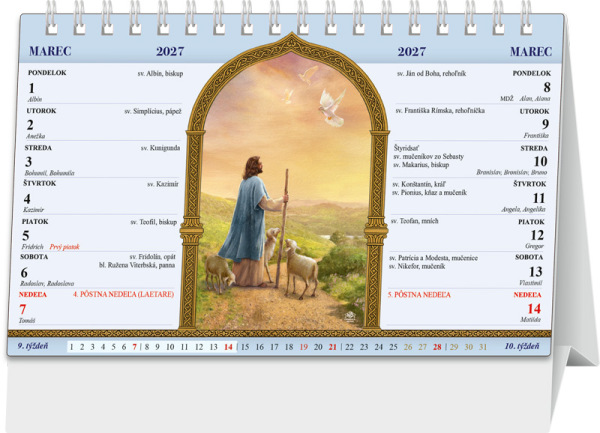Click the left MAREC month heading
Screen dimensions: 600x433
[50, 51]
